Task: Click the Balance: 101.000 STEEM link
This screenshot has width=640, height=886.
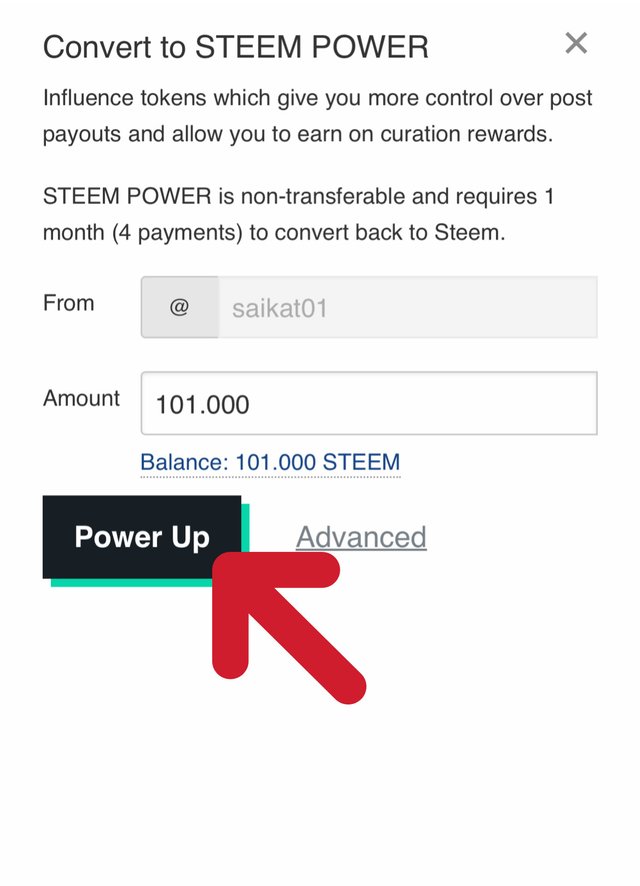Action: pos(270,462)
